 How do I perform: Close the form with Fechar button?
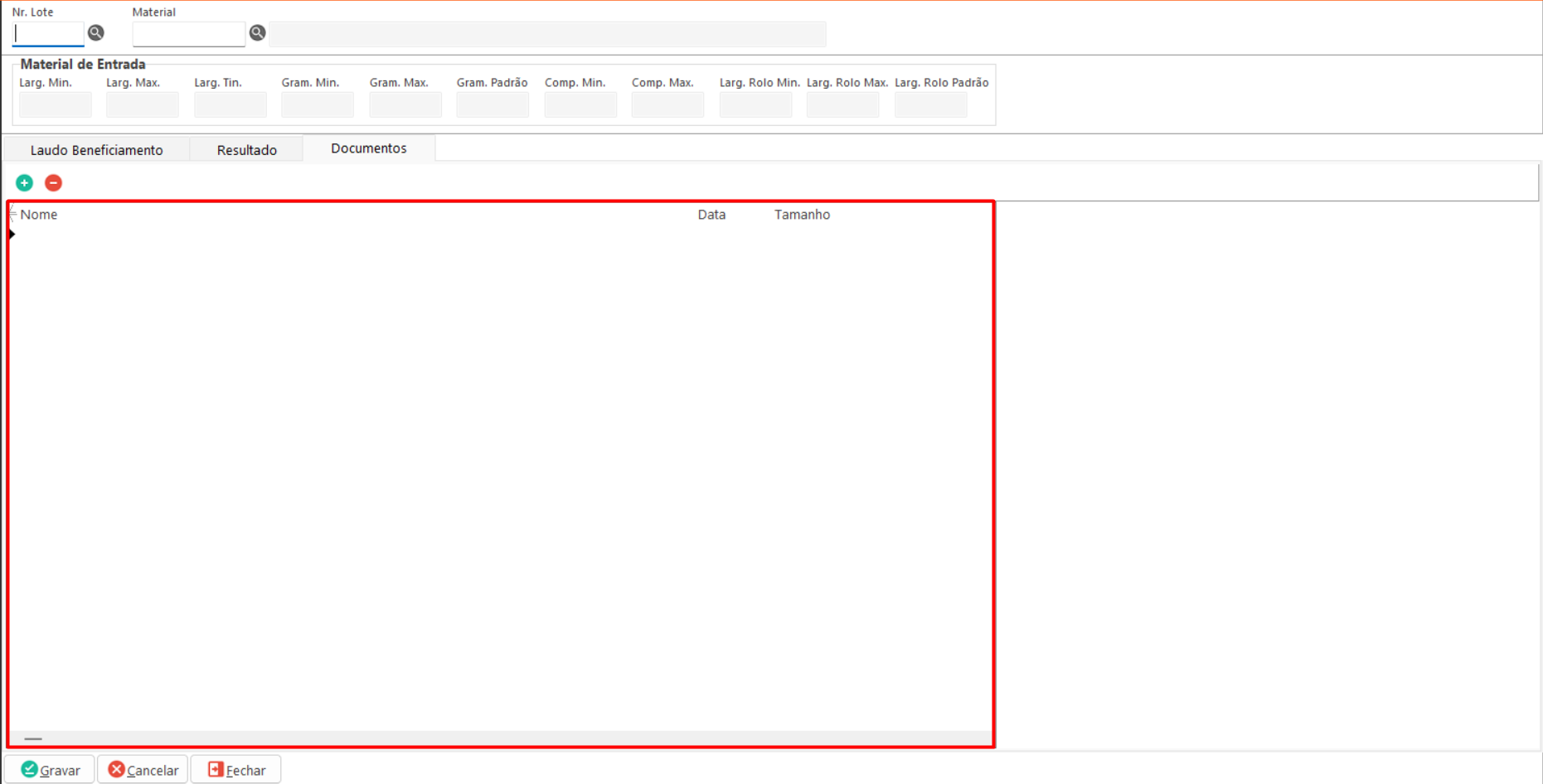(x=236, y=770)
